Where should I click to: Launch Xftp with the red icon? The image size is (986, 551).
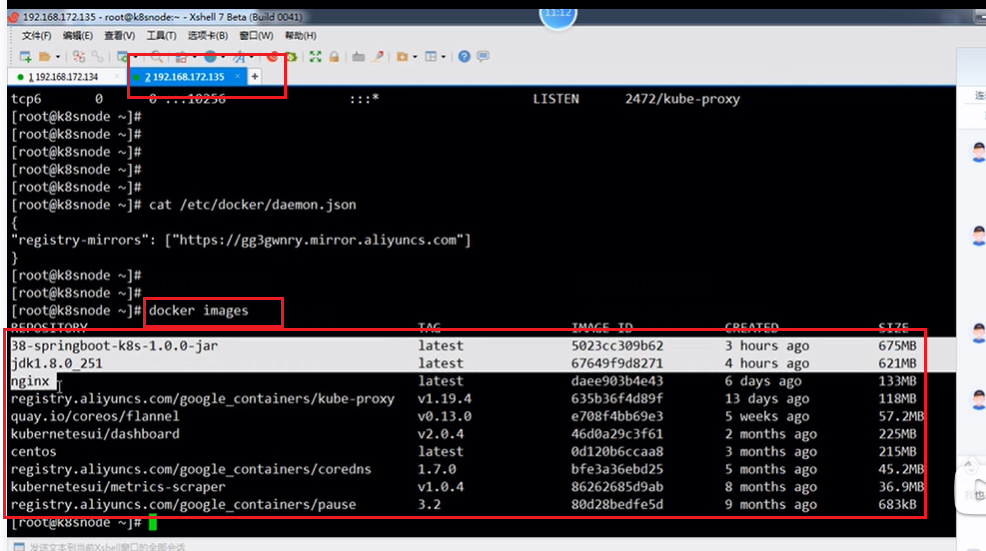pos(272,57)
